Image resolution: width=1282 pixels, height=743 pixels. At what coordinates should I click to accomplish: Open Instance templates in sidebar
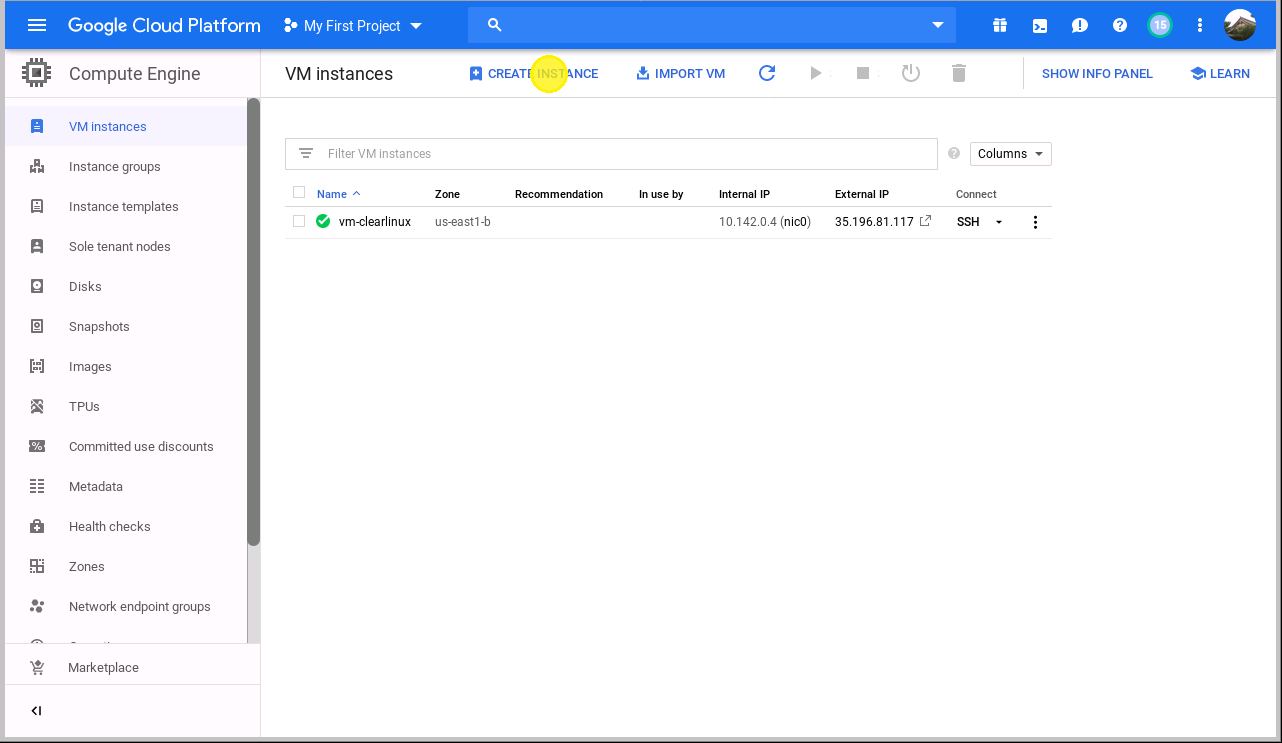[x=125, y=206]
